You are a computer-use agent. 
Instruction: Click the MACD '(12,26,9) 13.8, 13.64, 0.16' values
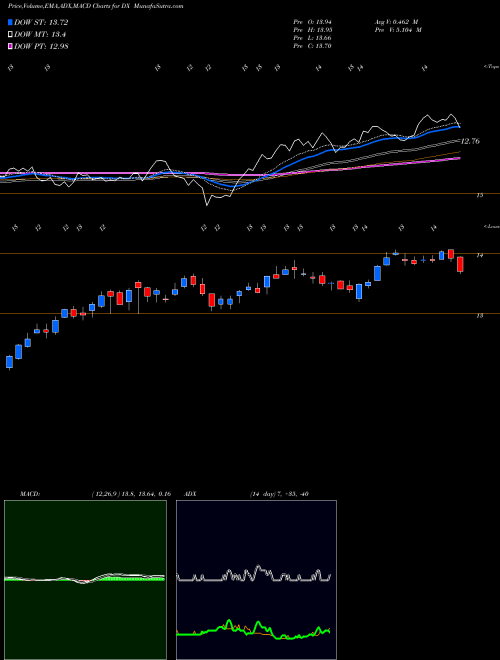131,494
